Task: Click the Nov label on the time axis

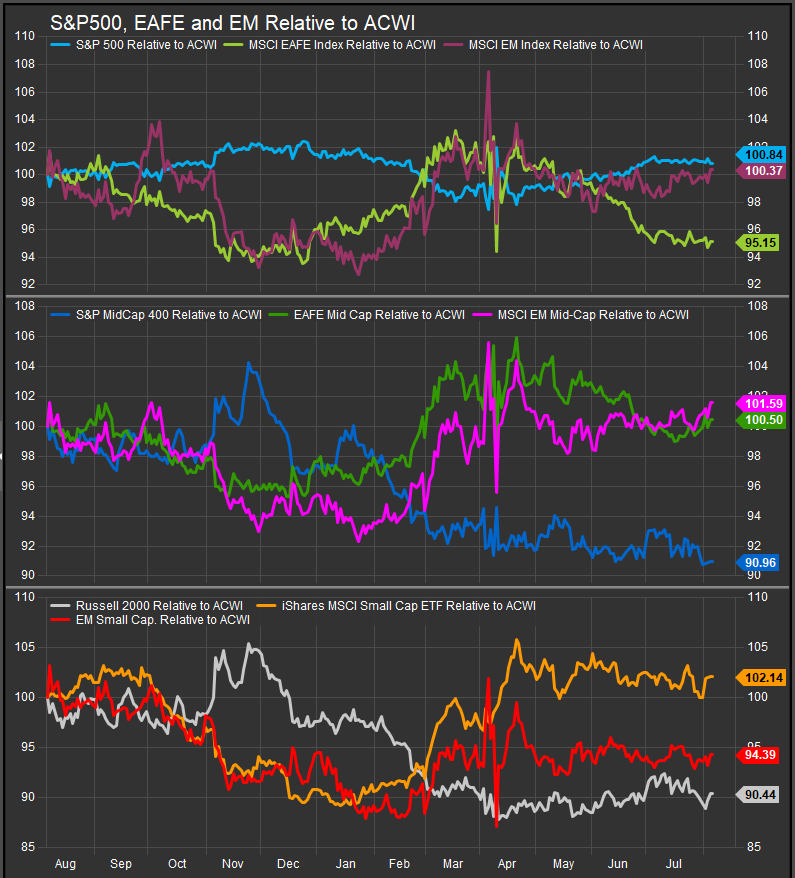Action: (232, 863)
